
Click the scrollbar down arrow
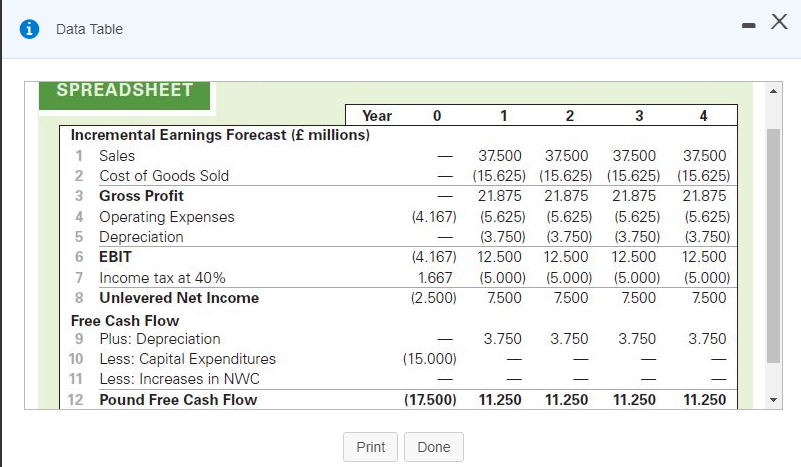[773, 400]
